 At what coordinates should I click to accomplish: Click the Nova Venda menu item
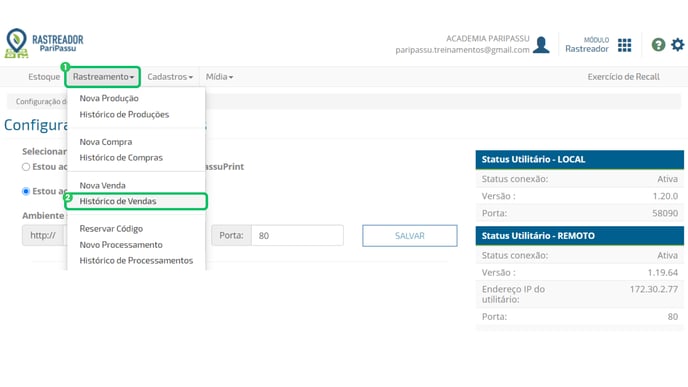click(x=102, y=186)
